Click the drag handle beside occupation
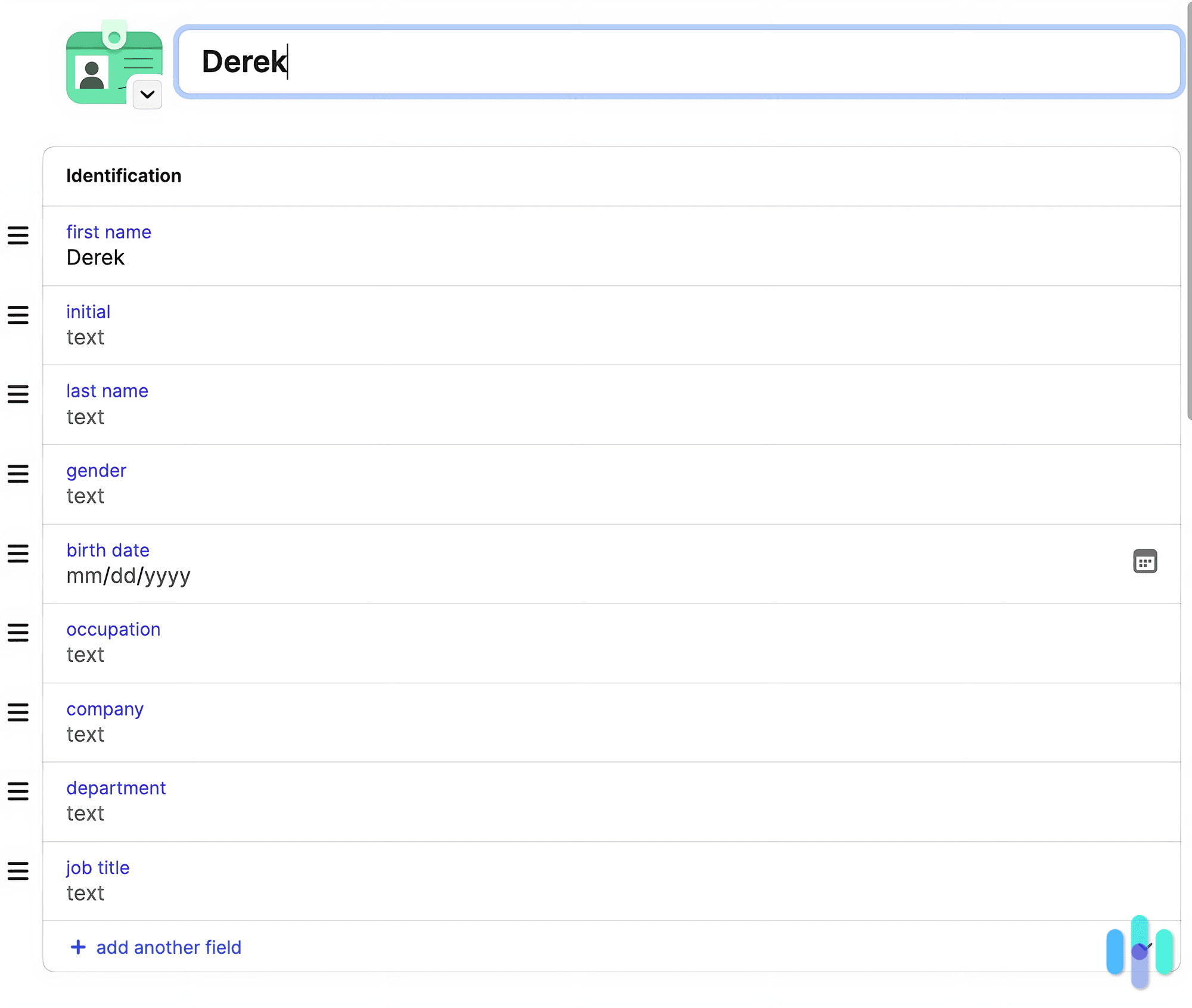The image size is (1192, 1008). click(x=18, y=633)
